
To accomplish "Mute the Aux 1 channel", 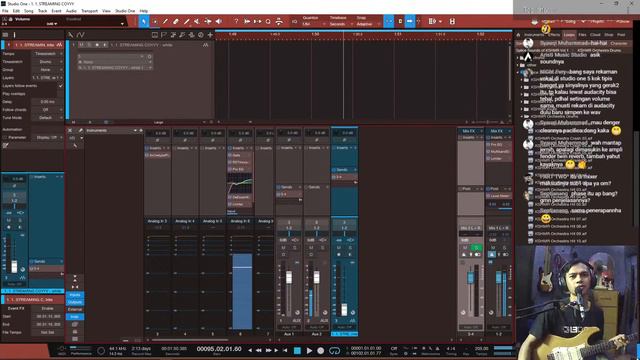I will 284,248.
